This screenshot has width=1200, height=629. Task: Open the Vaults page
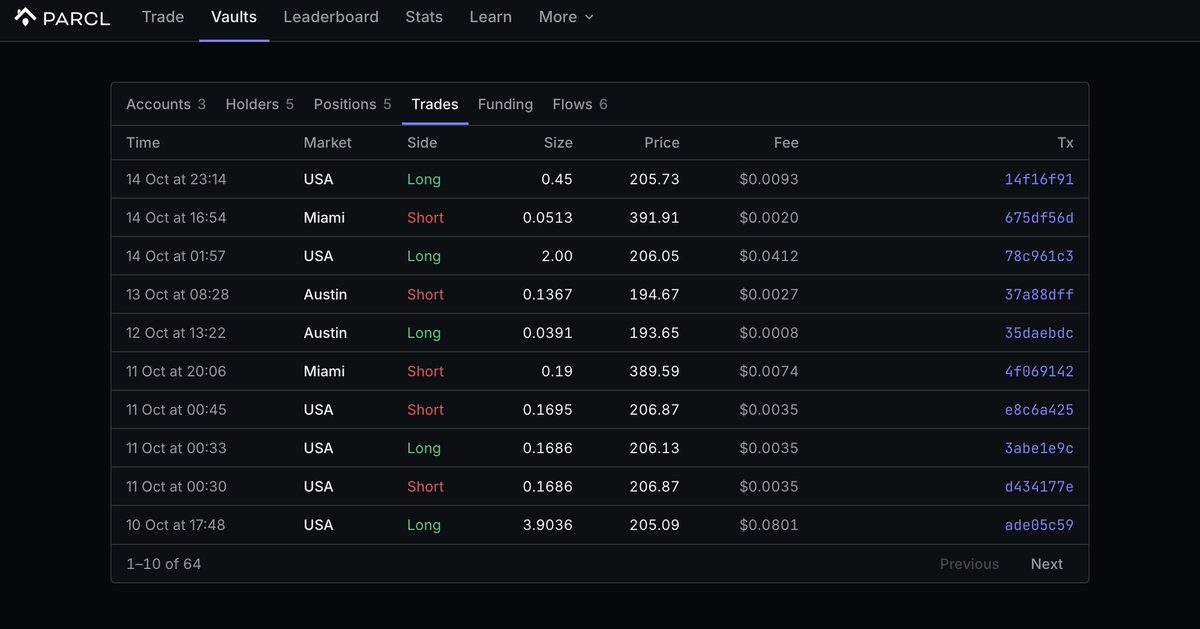pos(234,17)
